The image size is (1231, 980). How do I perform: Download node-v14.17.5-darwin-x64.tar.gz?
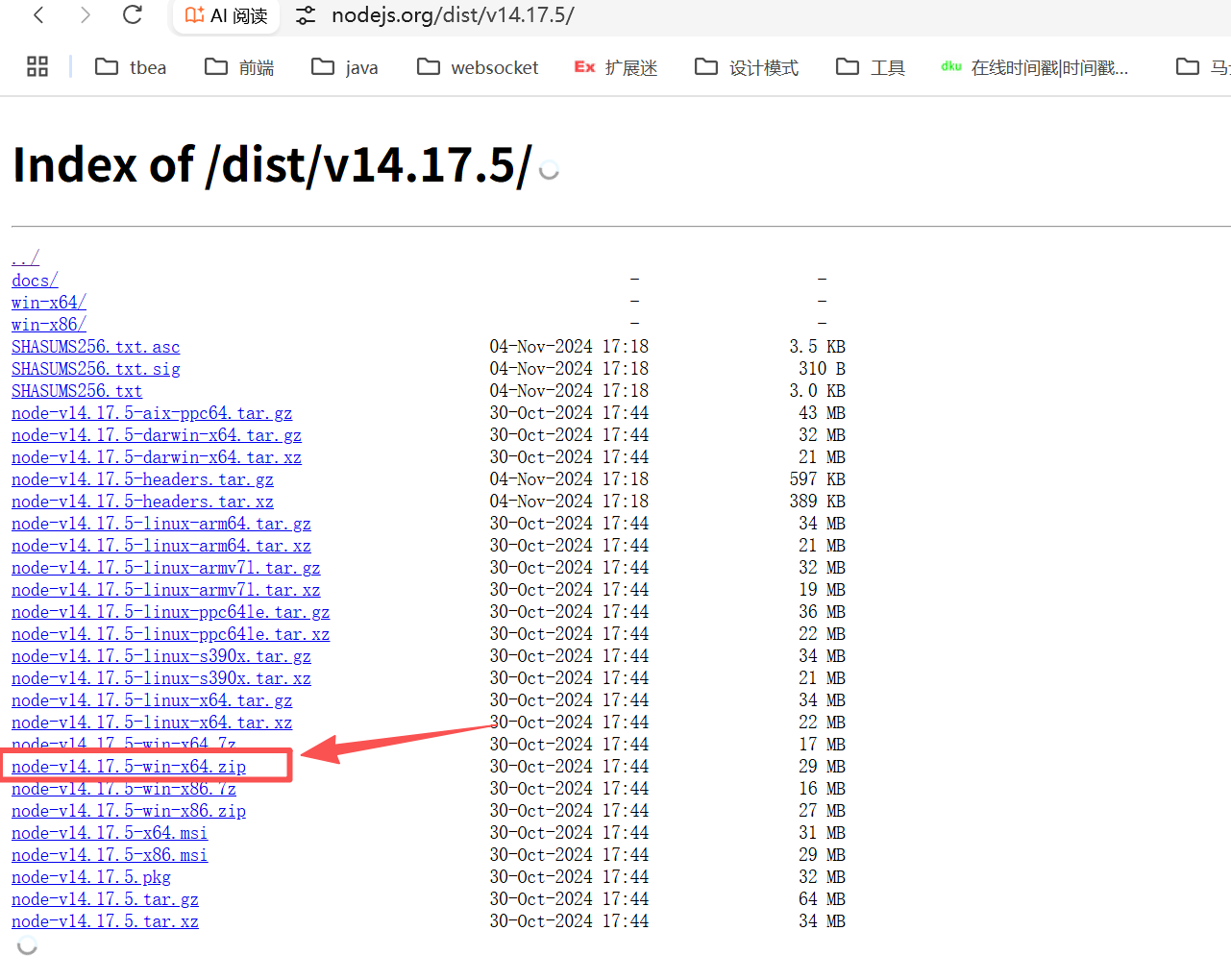point(157,434)
